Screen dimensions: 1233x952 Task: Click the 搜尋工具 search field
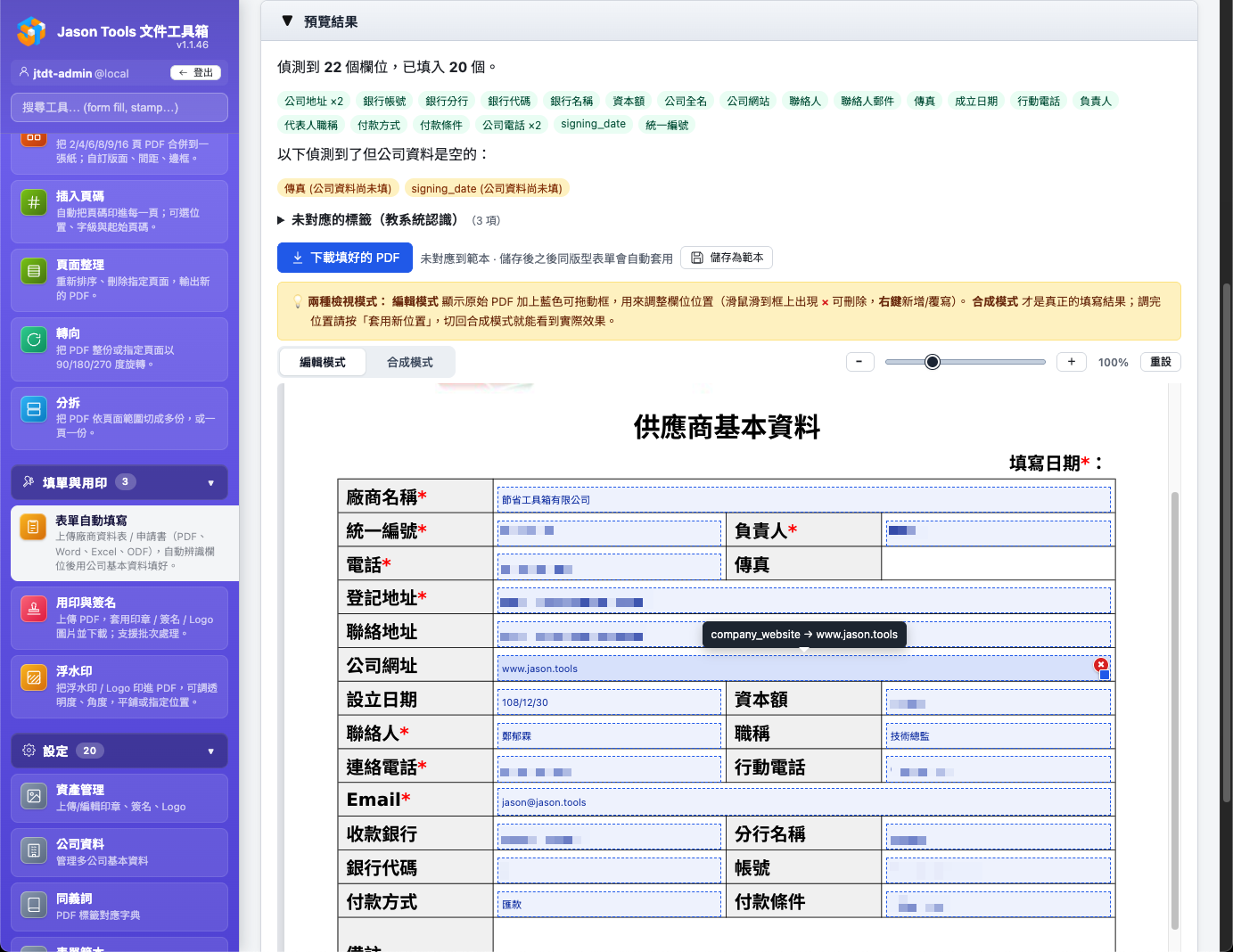(119, 107)
